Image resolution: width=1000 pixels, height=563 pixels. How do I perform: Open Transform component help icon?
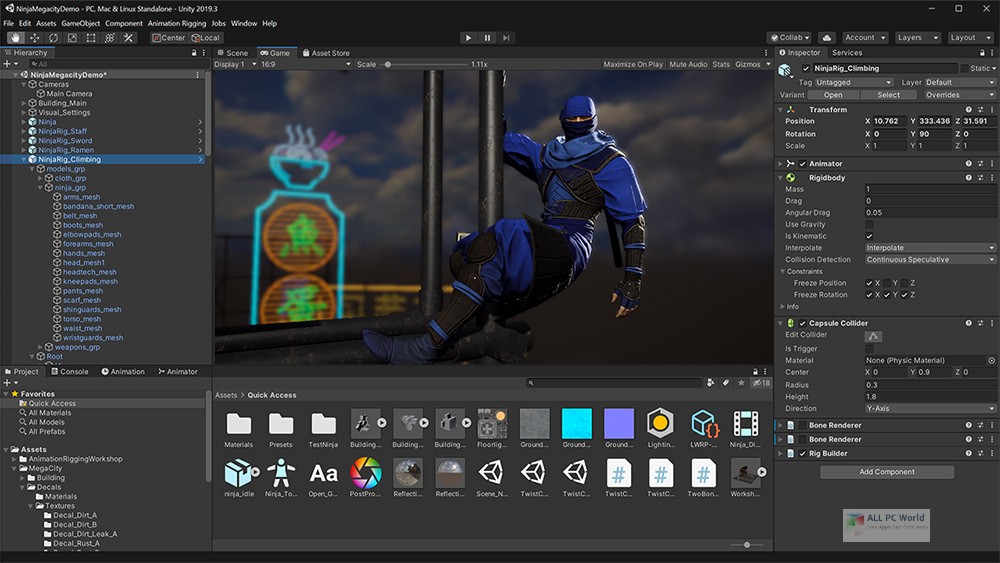click(969, 110)
